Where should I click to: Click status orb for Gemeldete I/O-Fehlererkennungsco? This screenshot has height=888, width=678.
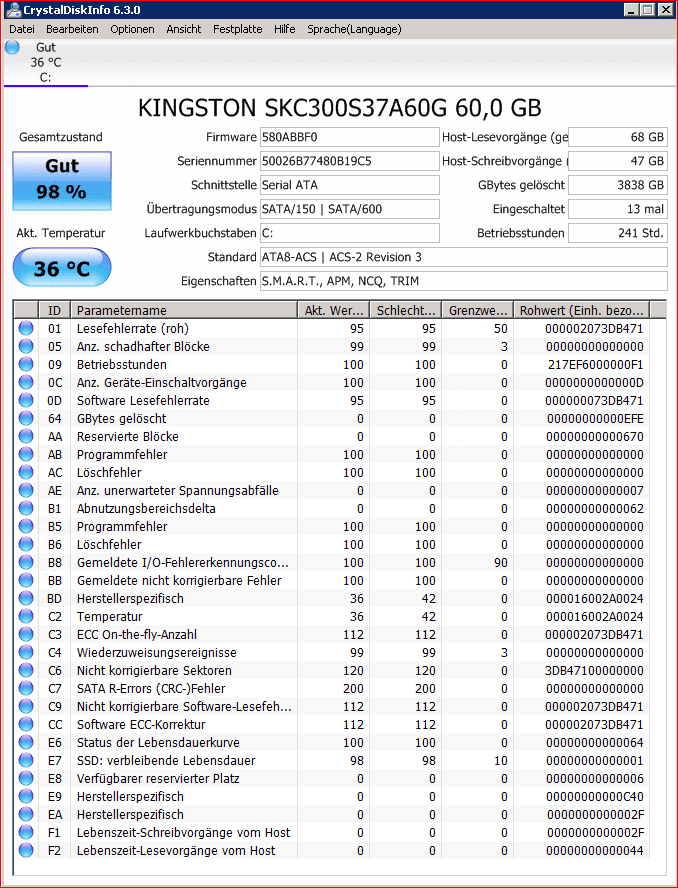click(25, 562)
